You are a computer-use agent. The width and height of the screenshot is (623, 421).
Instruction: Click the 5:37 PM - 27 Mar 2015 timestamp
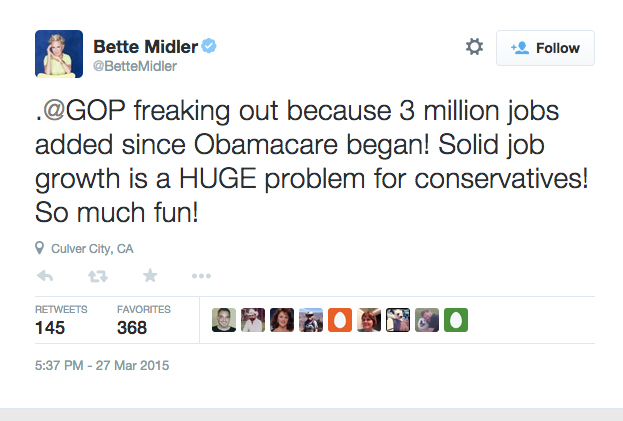click(102, 365)
